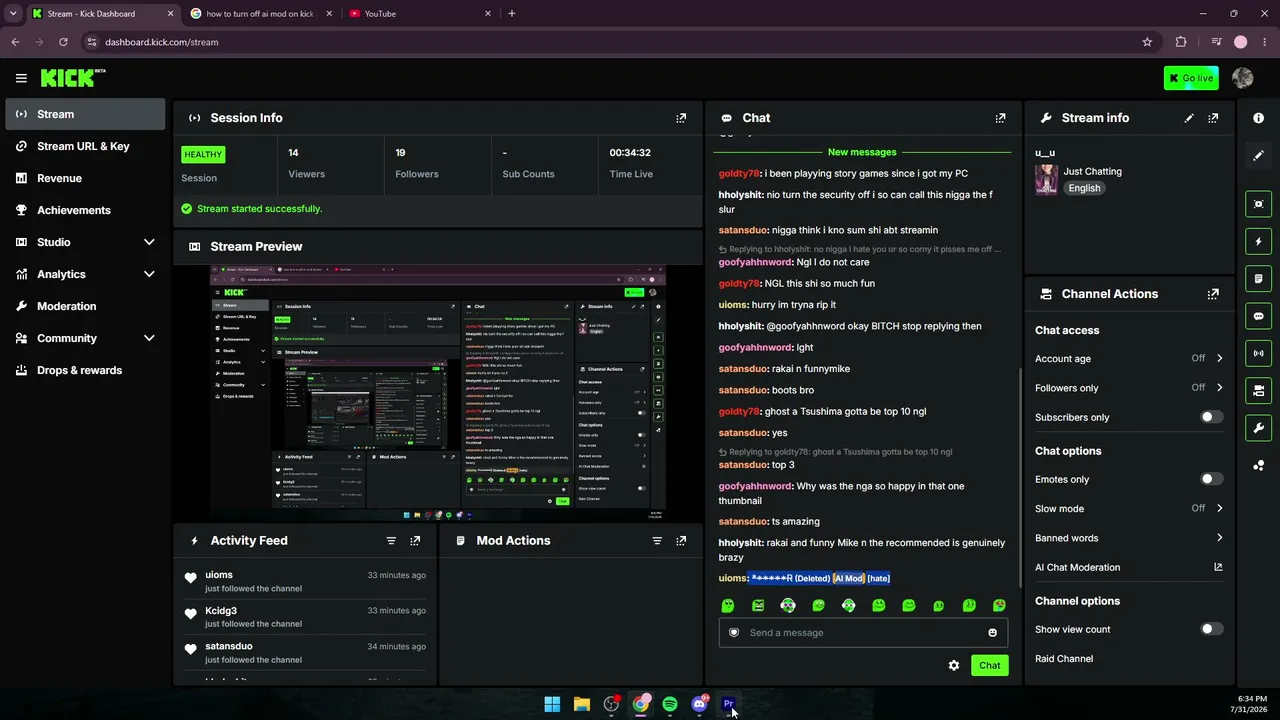Click the chat panel scrollbar
Image resolution: width=1280 pixels, height=720 pixels.
tap(1020, 478)
